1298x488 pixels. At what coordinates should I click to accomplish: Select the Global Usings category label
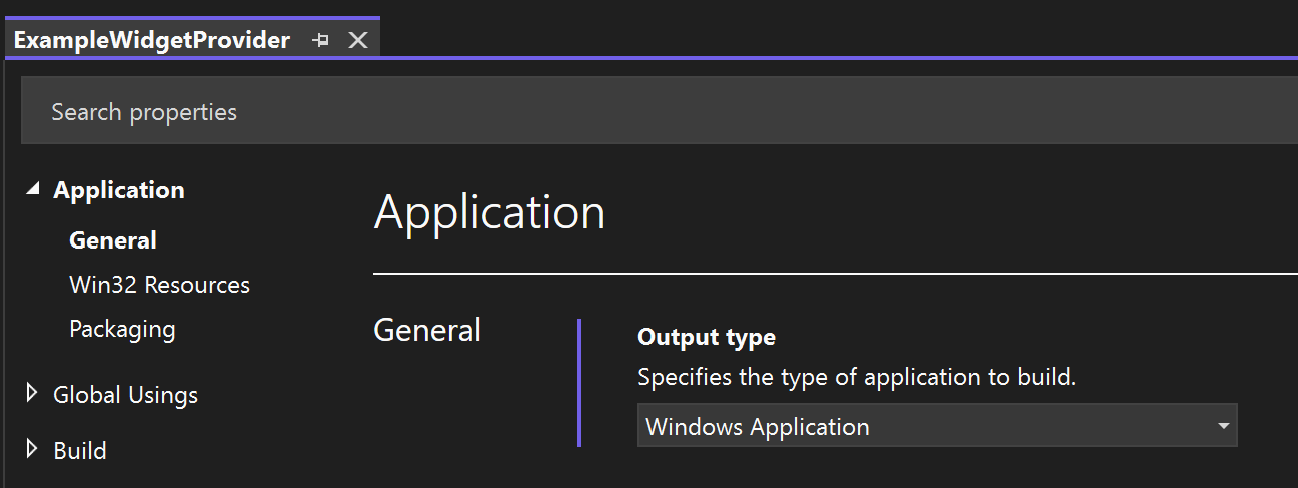125,395
